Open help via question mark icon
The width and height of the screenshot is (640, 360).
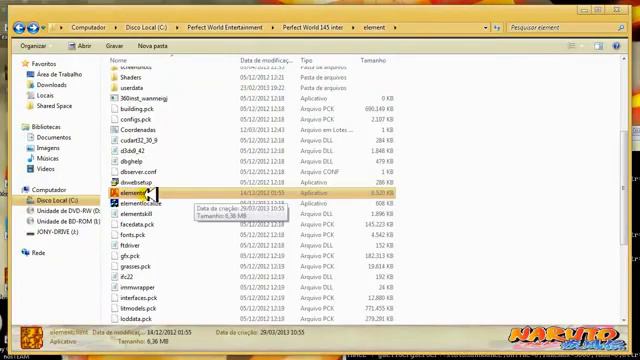tap(616, 46)
